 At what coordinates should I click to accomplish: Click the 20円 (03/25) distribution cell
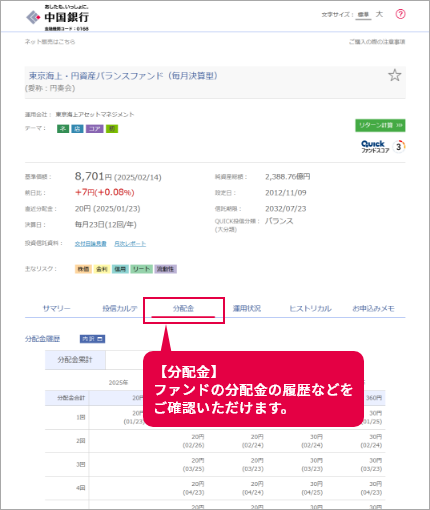[x=193, y=465]
